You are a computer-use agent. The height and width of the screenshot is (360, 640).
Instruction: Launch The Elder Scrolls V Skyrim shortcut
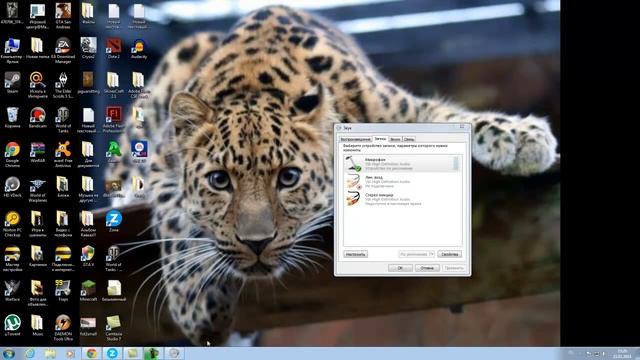point(63,85)
